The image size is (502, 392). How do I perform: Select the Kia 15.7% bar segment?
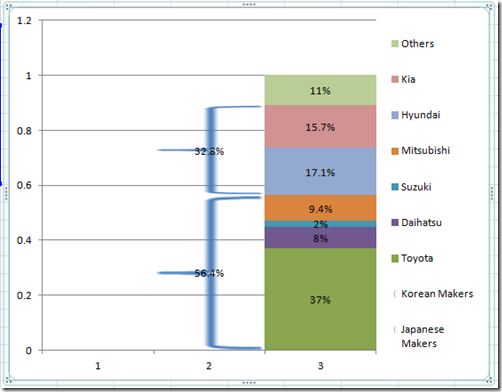pos(320,127)
